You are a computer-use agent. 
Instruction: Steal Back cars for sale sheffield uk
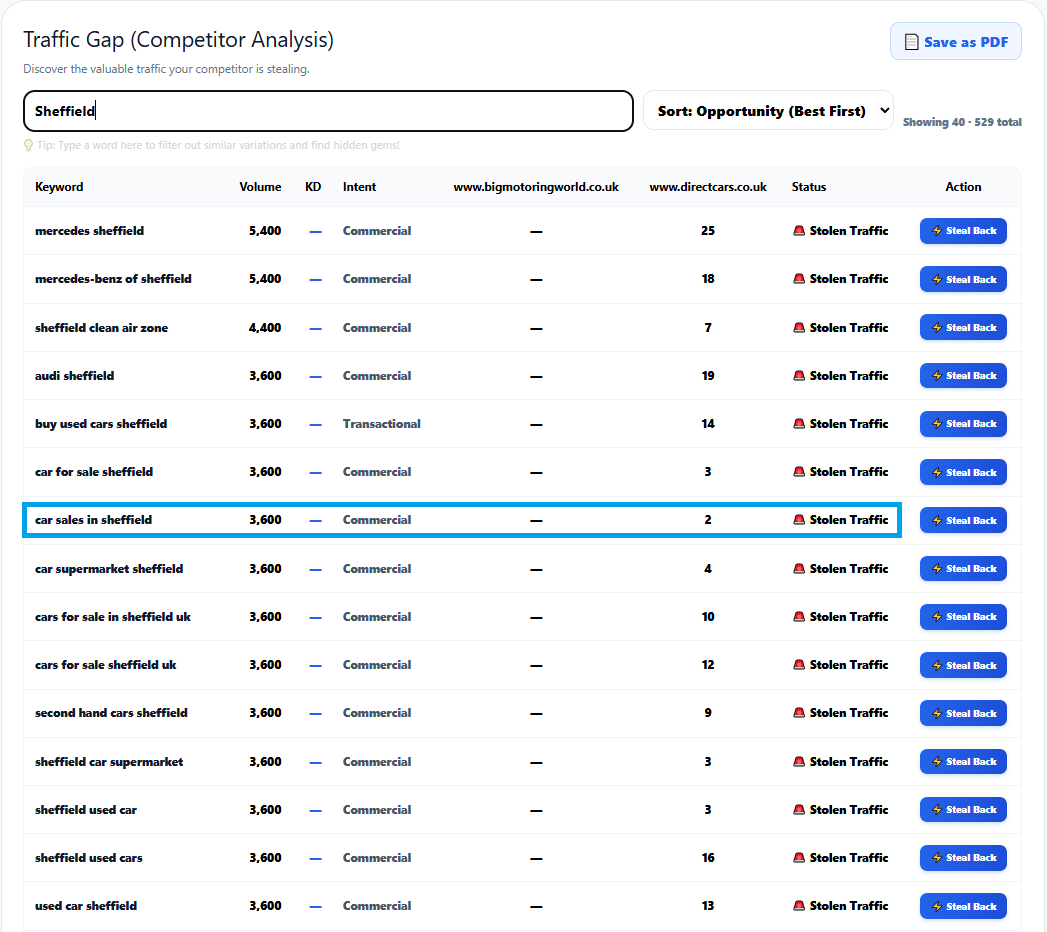[964, 665]
